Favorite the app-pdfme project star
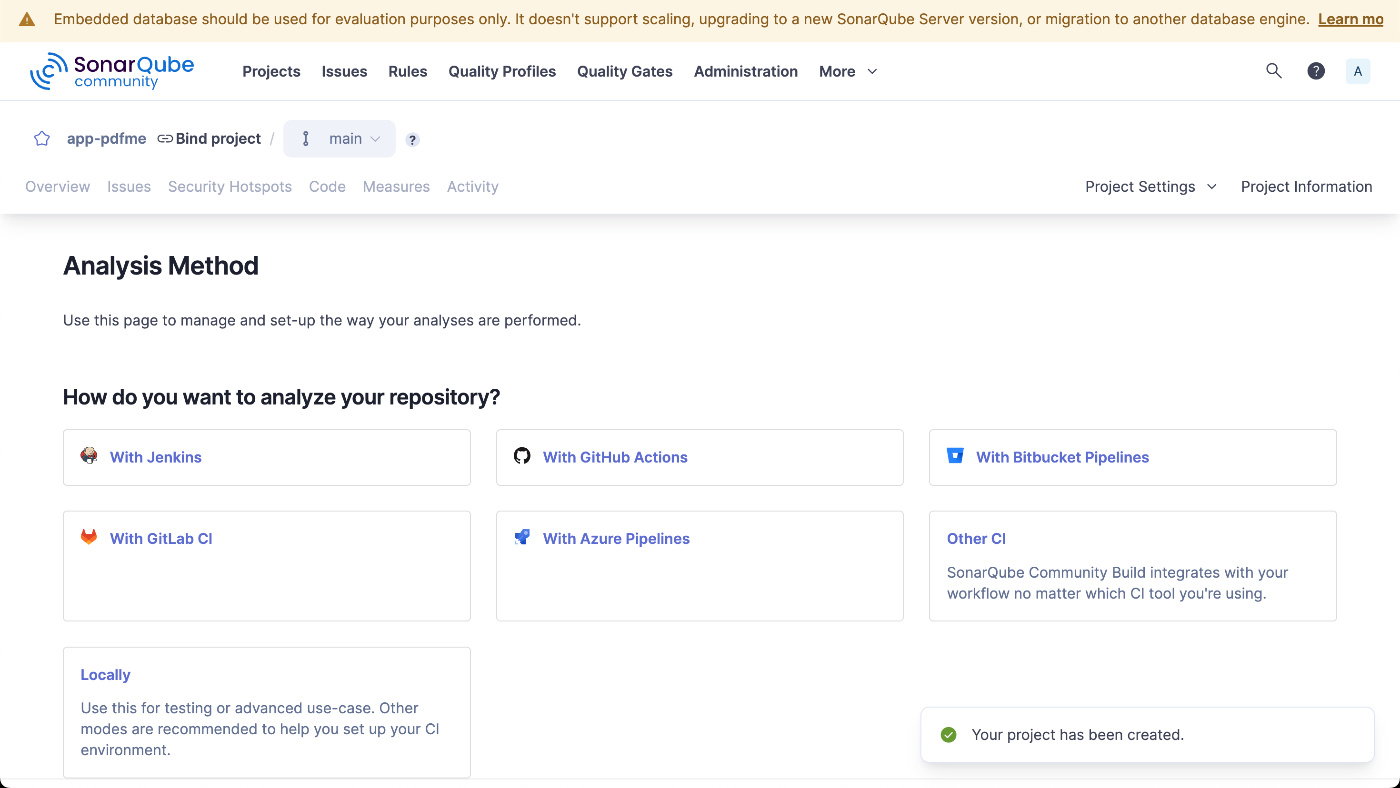Screen dimensions: 1400x788 [x=42, y=139]
